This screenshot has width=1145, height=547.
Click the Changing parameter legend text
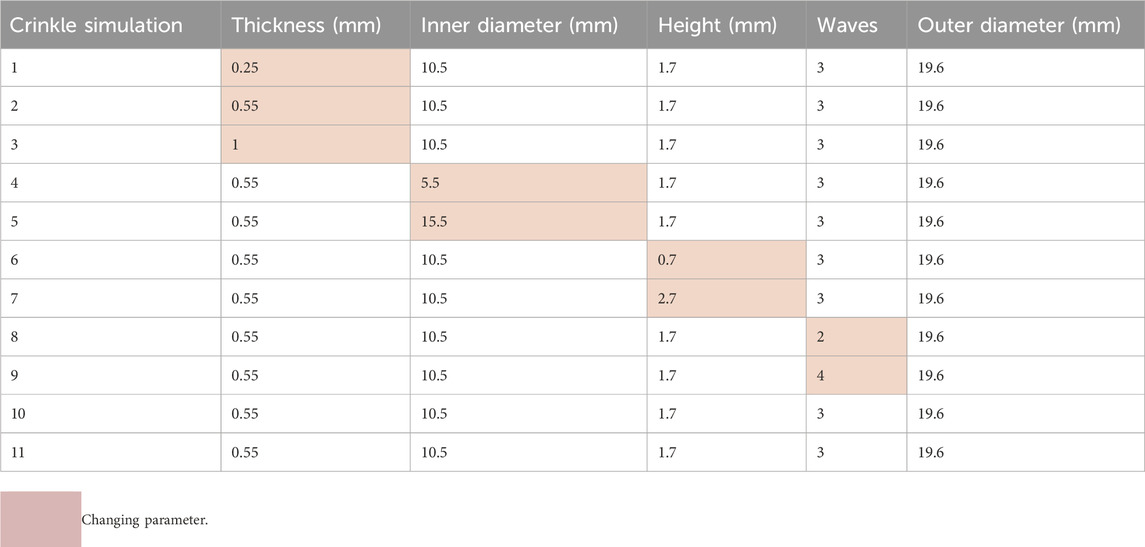pos(145,521)
